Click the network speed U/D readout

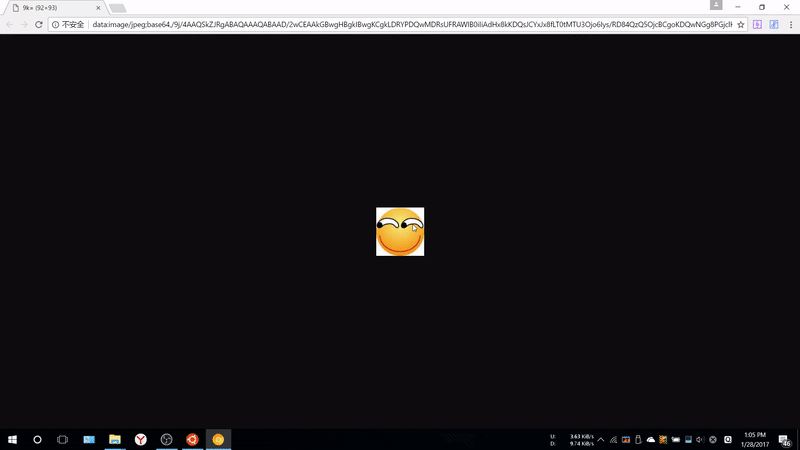(572, 440)
